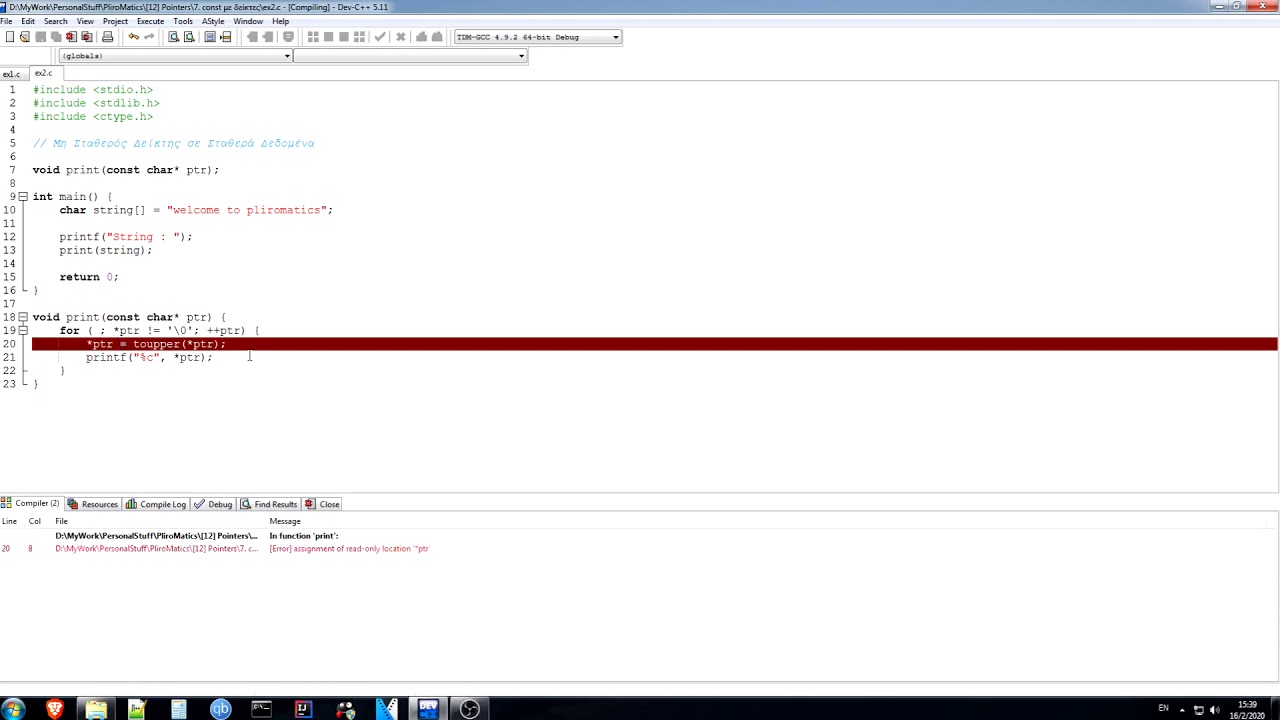The image size is (1280, 720).
Task: Switch to the Compile Log tab
Action: point(156,504)
